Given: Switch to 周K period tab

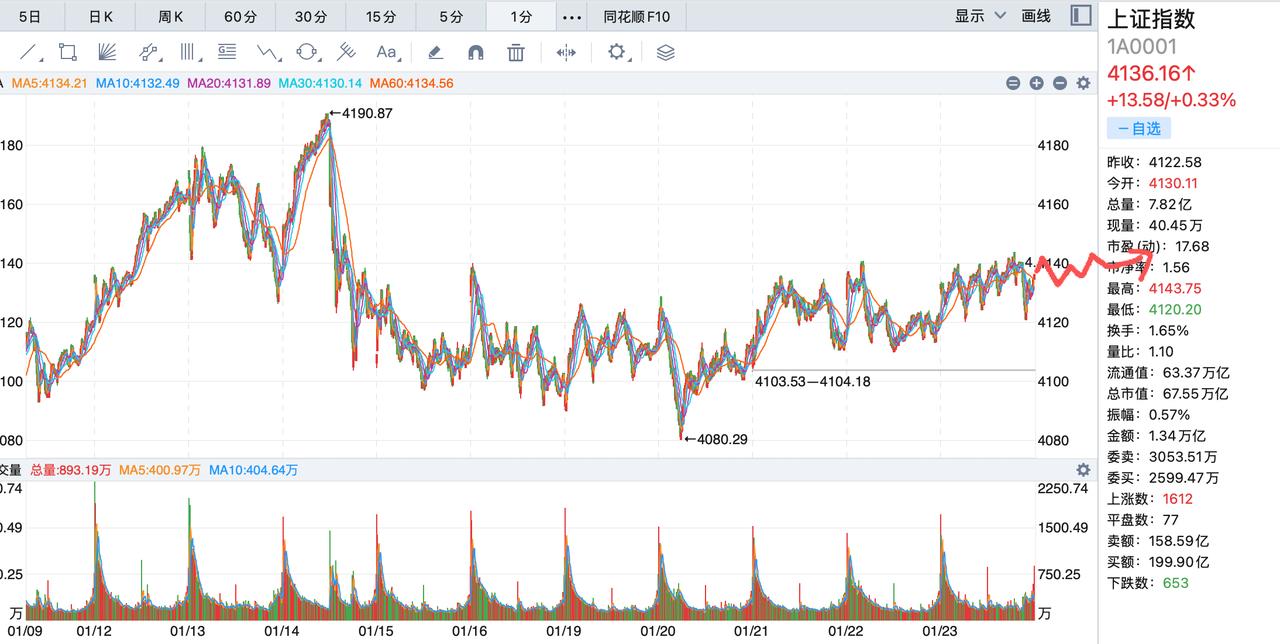Looking at the screenshot, I should tap(171, 16).
